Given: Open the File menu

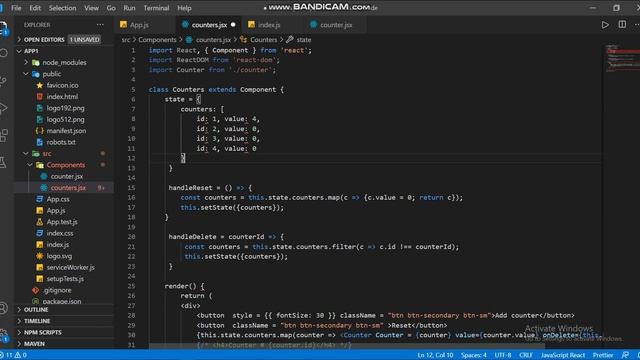Looking at the screenshot, I should pyautogui.click(x=16, y=8).
